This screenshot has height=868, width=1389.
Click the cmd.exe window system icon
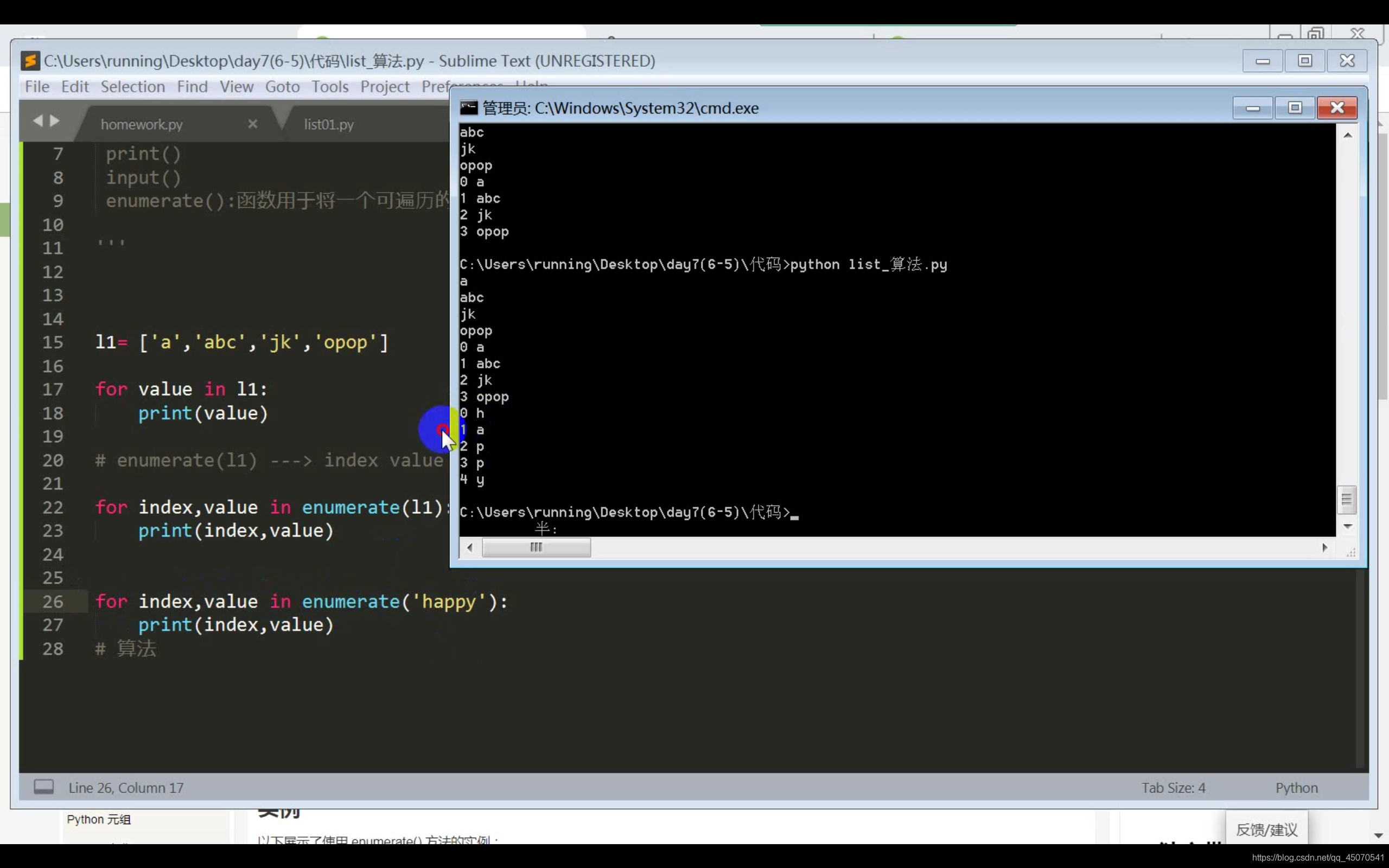468,108
